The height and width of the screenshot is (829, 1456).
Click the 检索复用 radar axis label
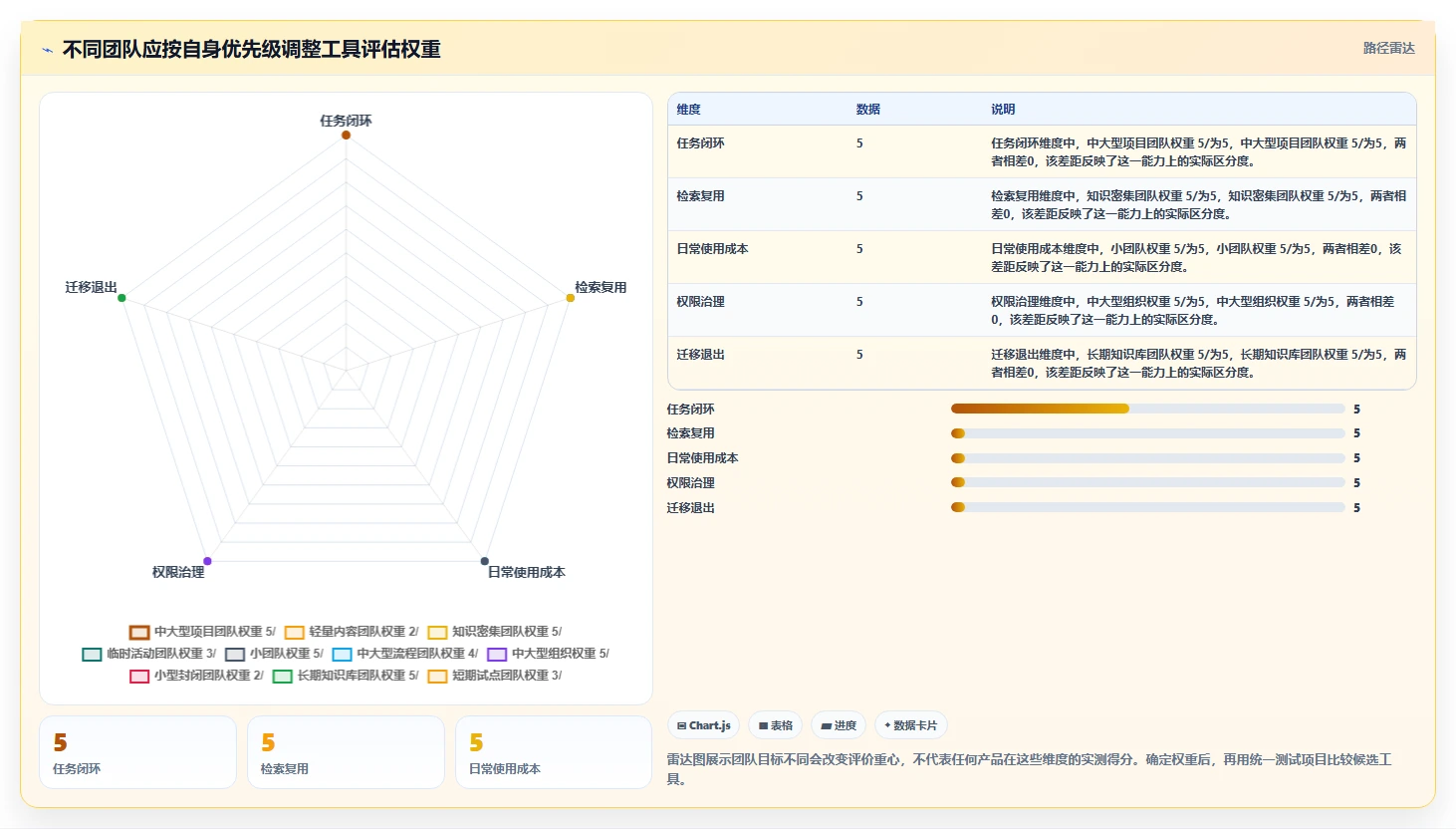pos(601,287)
